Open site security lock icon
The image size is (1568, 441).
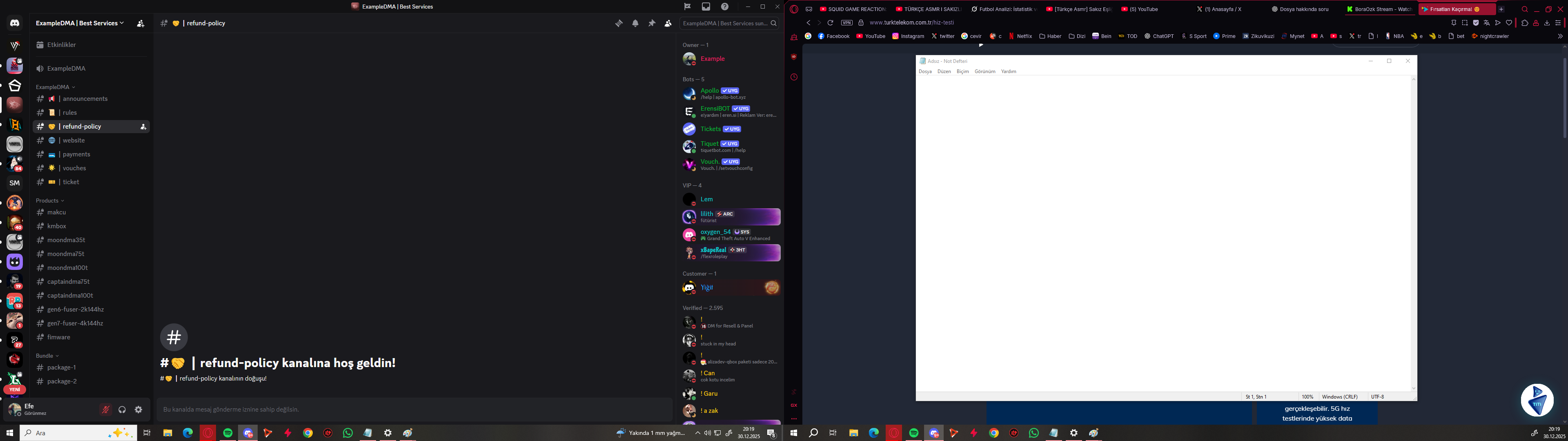pos(861,22)
